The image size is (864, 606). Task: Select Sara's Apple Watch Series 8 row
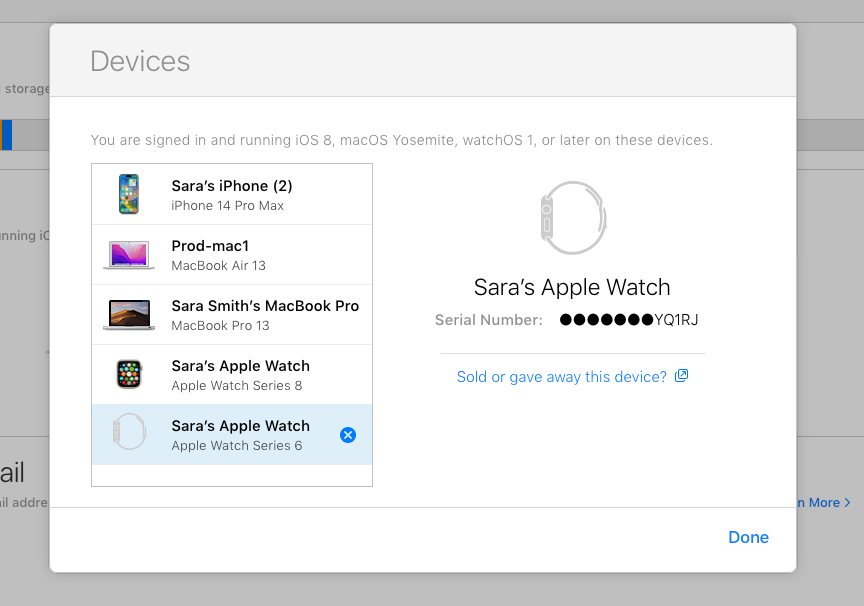pyautogui.click(x=232, y=375)
